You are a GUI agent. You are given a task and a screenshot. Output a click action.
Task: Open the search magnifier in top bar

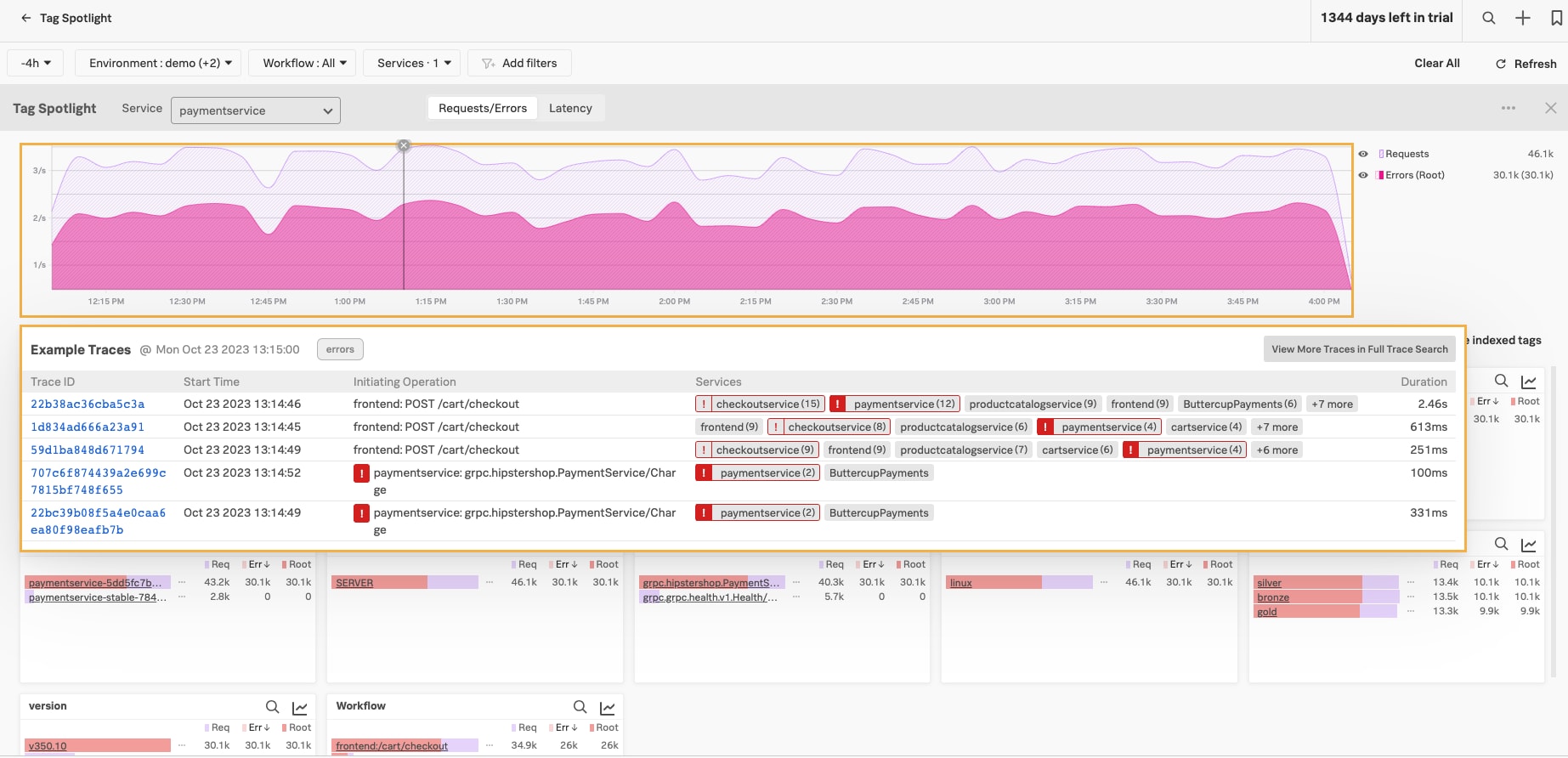point(1489,18)
